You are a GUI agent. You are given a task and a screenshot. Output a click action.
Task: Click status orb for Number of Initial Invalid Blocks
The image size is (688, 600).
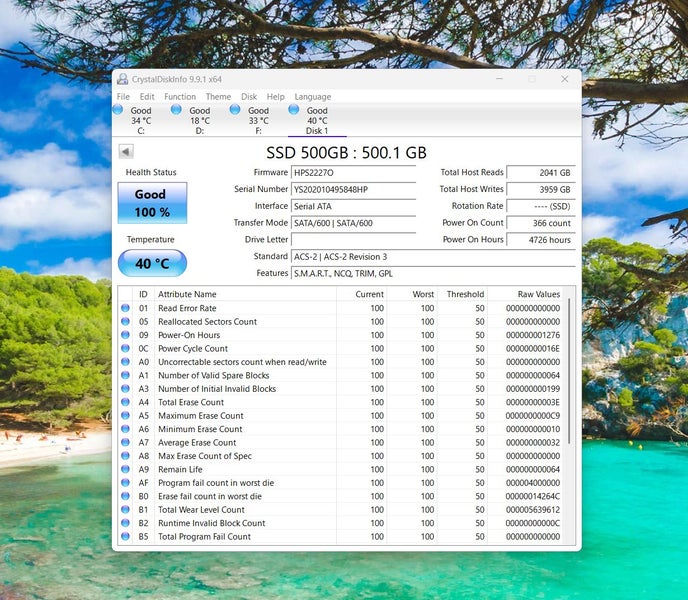point(125,388)
